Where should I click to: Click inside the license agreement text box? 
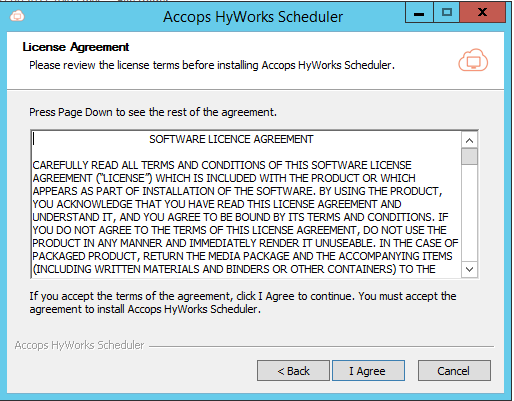[x=247, y=204]
